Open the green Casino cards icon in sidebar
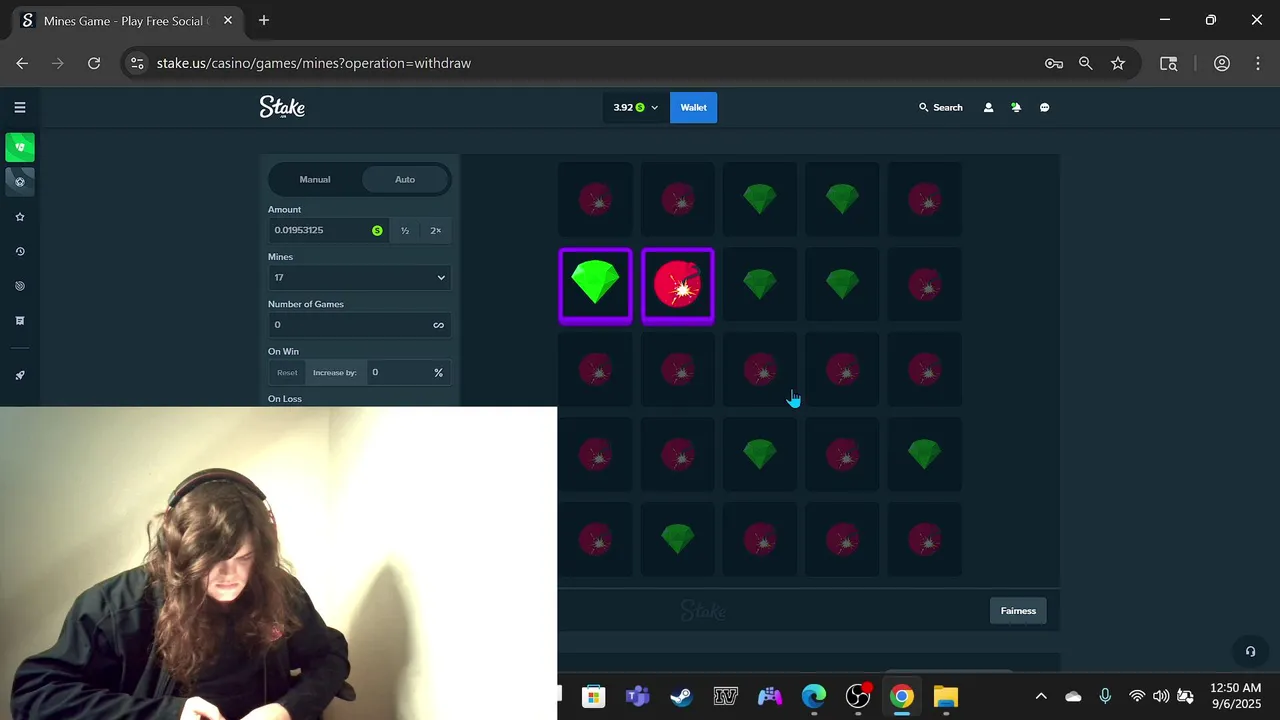This screenshot has width=1280, height=720. click(20, 147)
